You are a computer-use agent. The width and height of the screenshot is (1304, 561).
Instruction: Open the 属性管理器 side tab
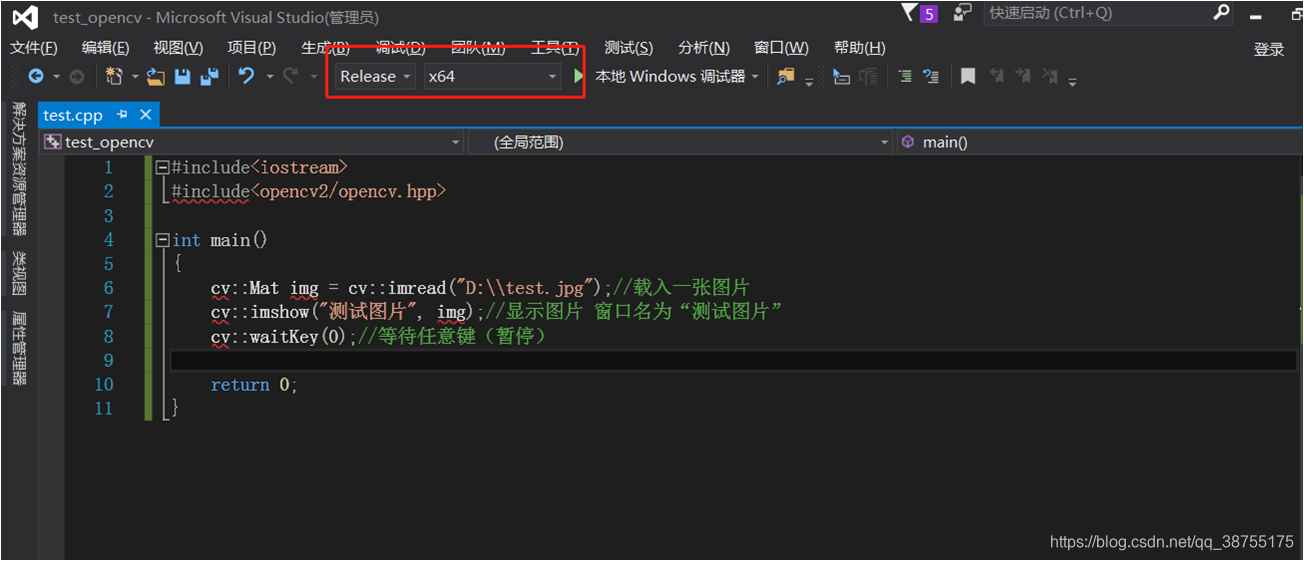coord(18,348)
